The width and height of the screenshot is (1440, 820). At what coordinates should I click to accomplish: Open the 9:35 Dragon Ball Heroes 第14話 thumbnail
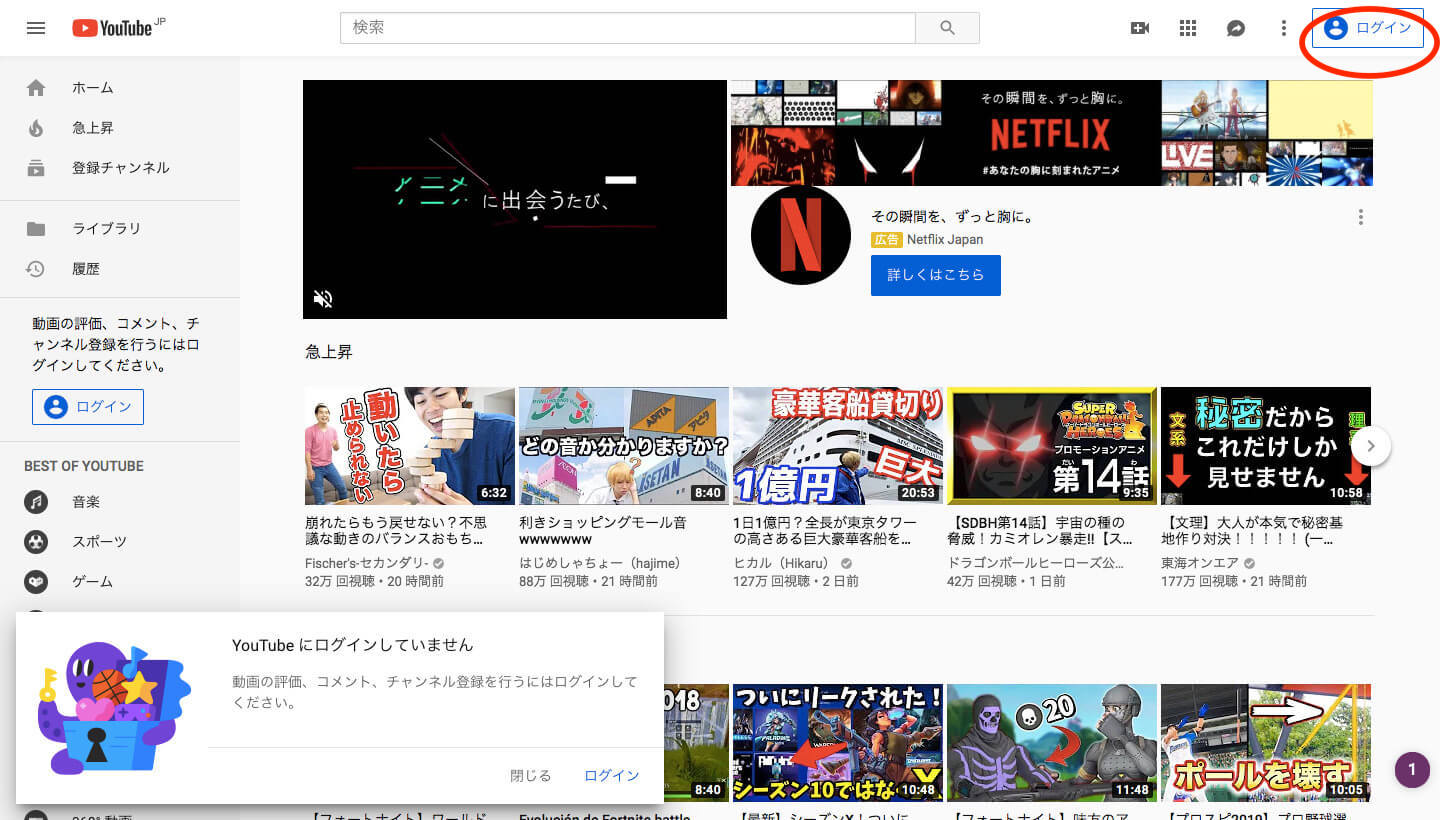click(1052, 446)
